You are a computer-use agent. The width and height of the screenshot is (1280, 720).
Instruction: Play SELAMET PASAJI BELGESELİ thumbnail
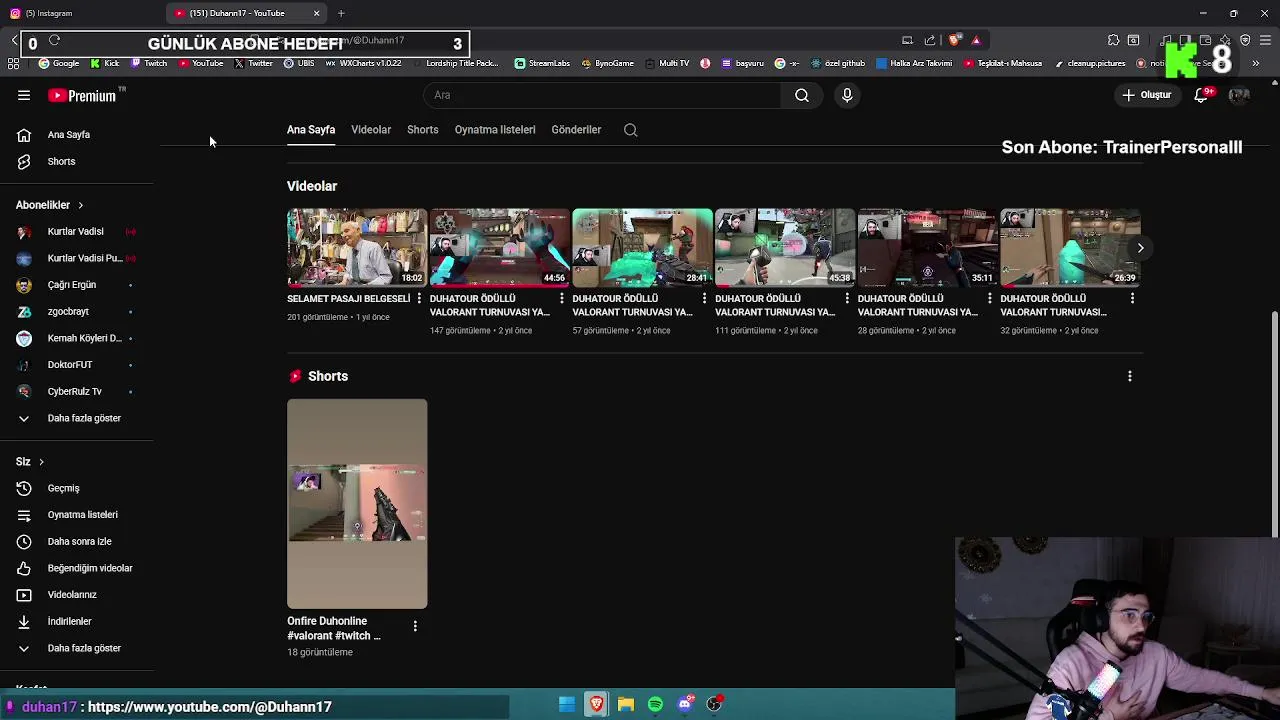[357, 248]
